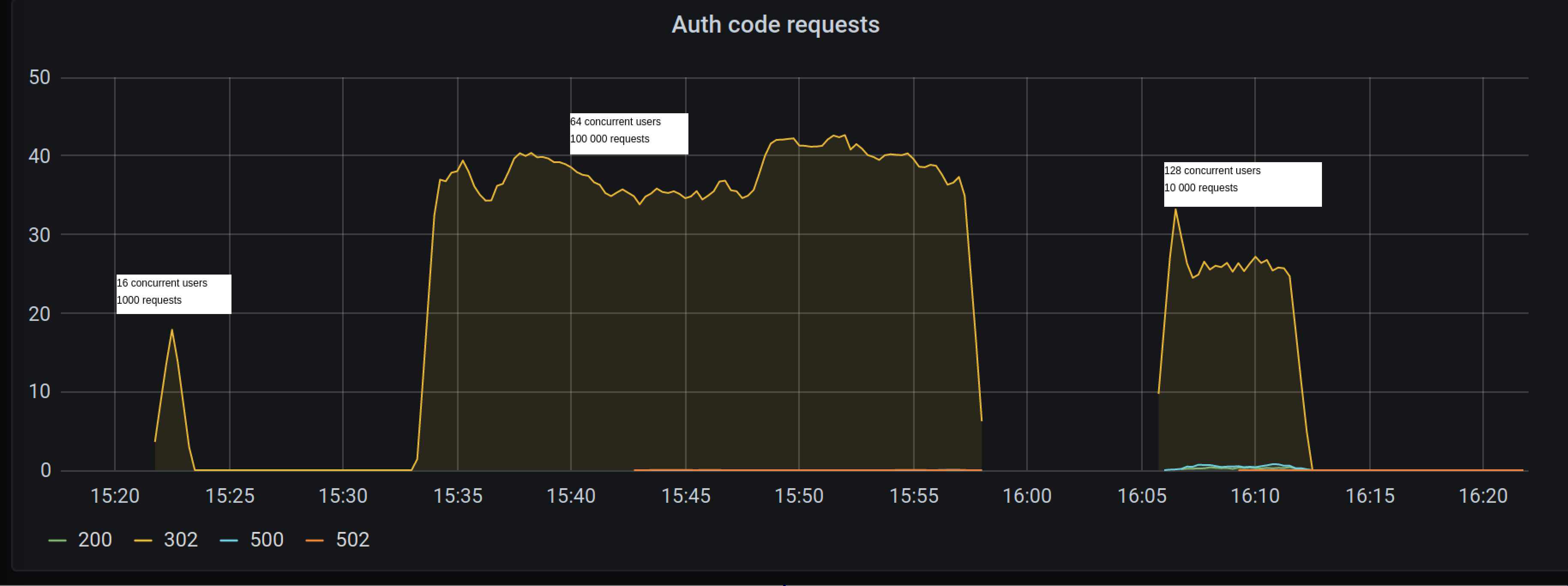Select the 64 concurrent users annotation

629,134
